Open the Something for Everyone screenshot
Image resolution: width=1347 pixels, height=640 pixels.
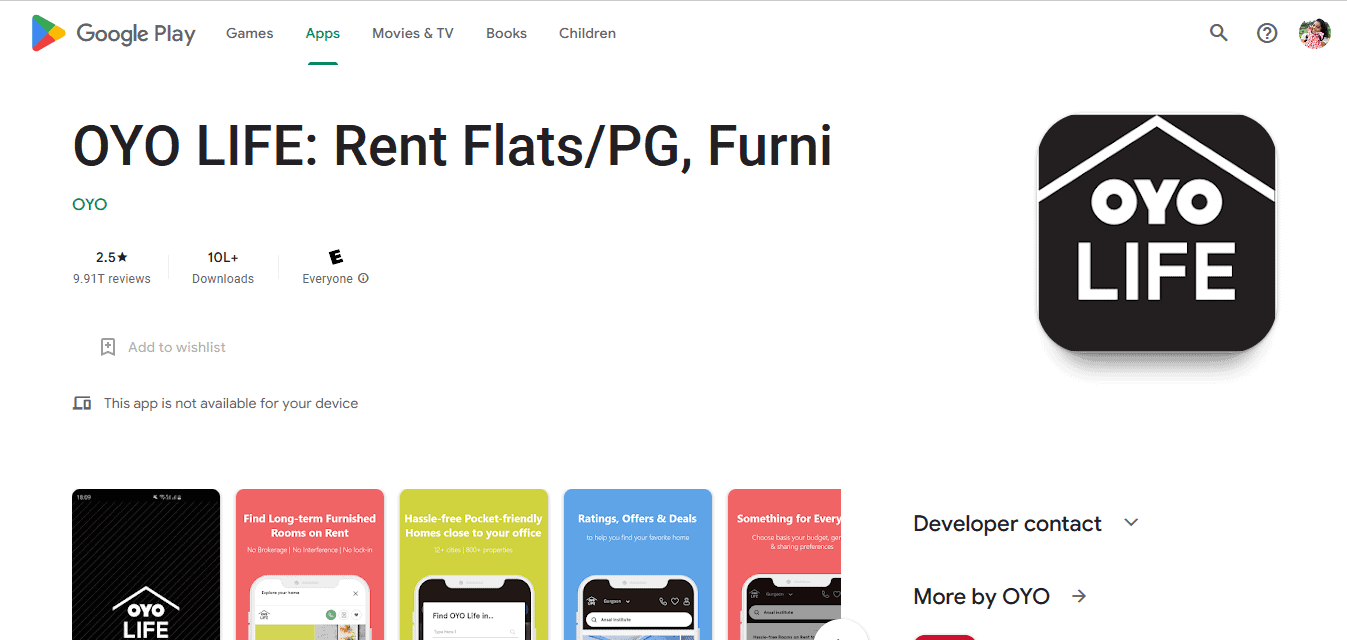[x=784, y=564]
